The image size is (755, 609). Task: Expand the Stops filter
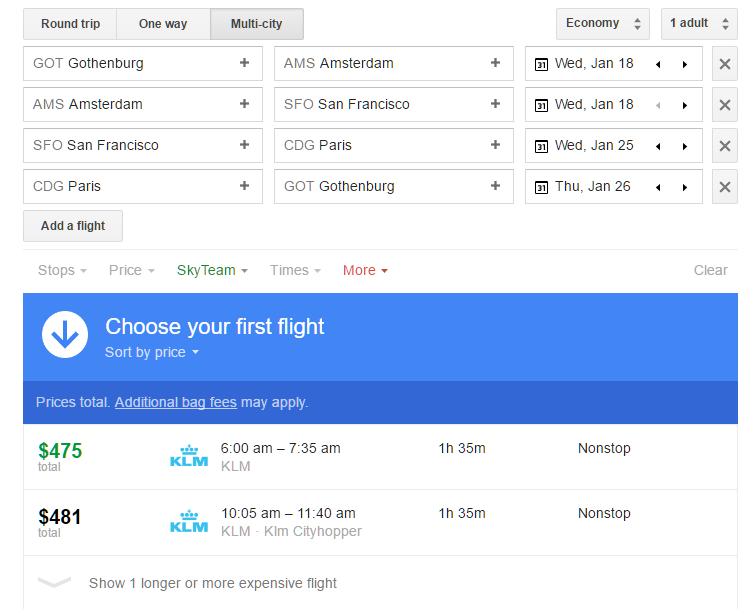[x=62, y=270]
